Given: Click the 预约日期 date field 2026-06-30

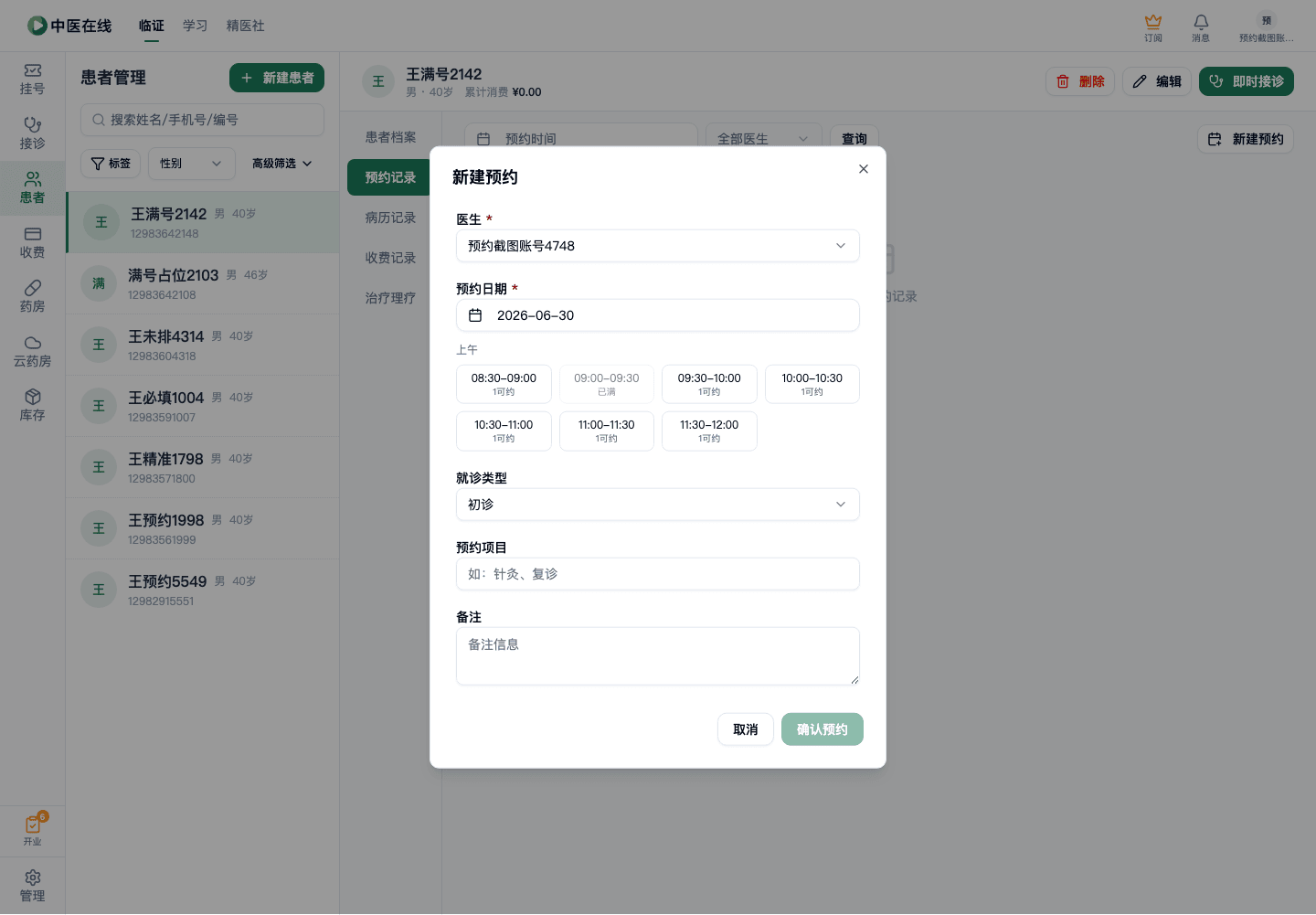Looking at the screenshot, I should pyautogui.click(x=658, y=315).
